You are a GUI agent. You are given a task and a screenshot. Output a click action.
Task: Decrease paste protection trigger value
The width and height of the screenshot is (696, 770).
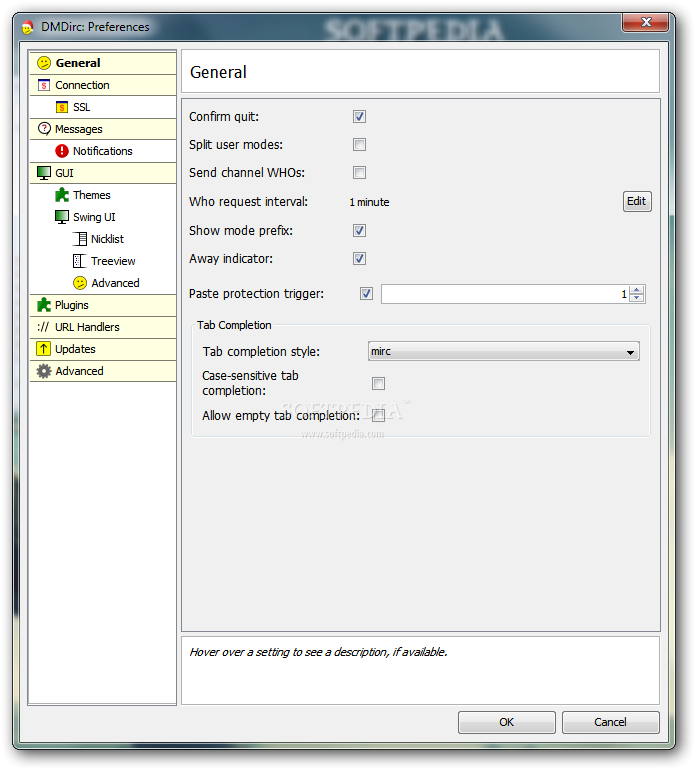[x=637, y=298]
